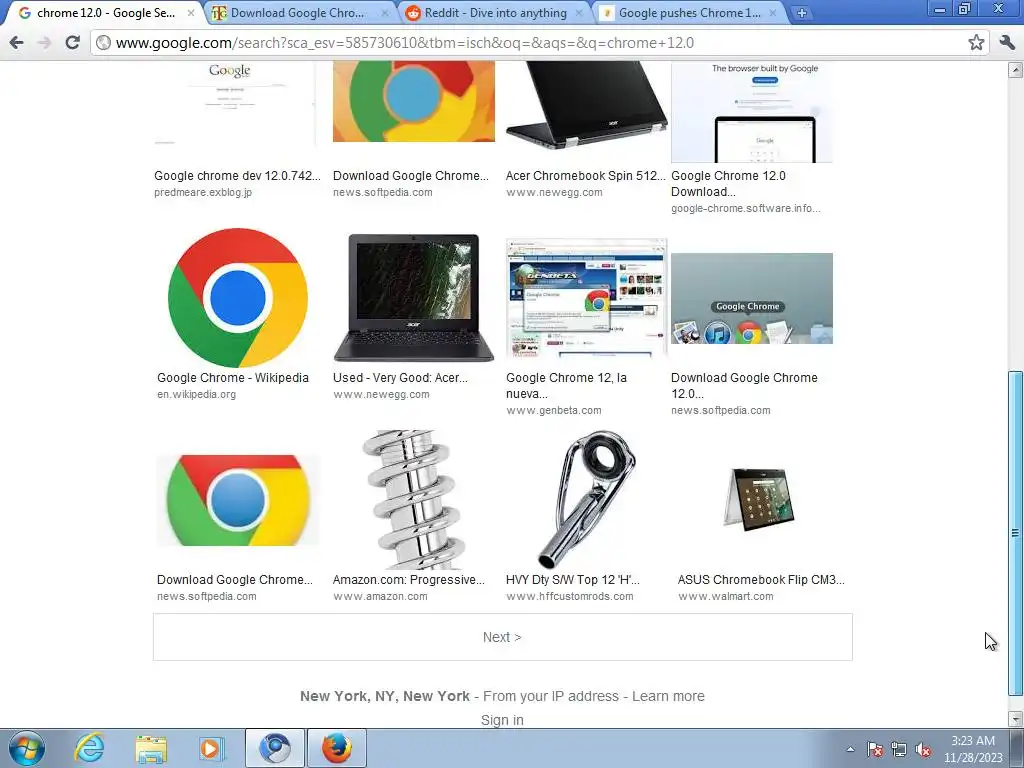Open the Chrome wrench menu
This screenshot has width=1024, height=768.
(x=1007, y=43)
